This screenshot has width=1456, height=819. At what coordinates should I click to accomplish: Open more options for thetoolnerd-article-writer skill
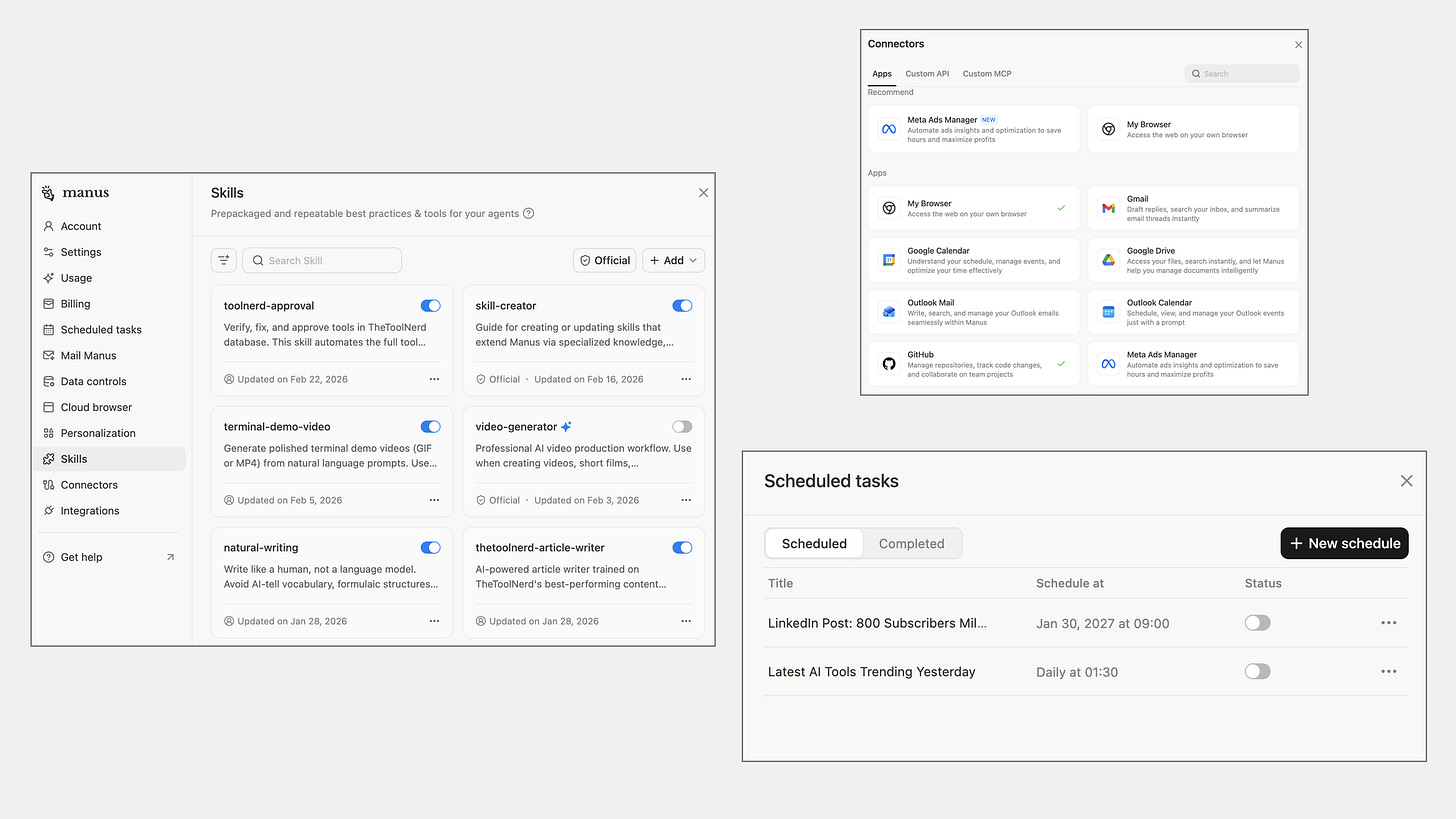[686, 621]
